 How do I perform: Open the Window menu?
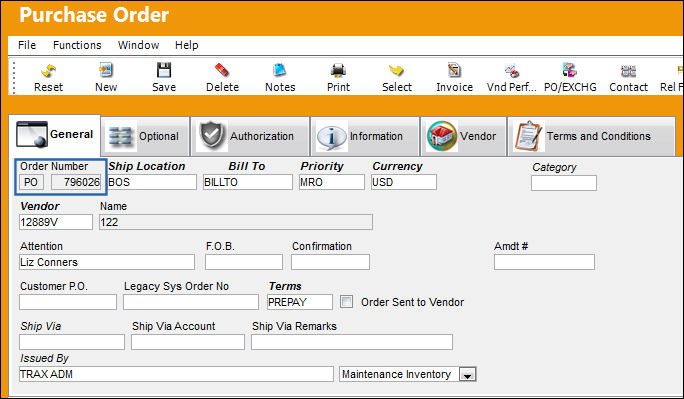click(x=138, y=45)
